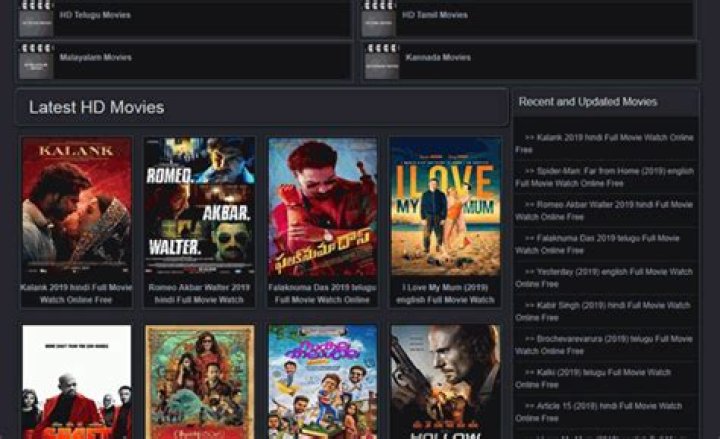Open the Romeo Akbar Walter poster
Viewport: 720px width, 439px height.
click(199, 207)
